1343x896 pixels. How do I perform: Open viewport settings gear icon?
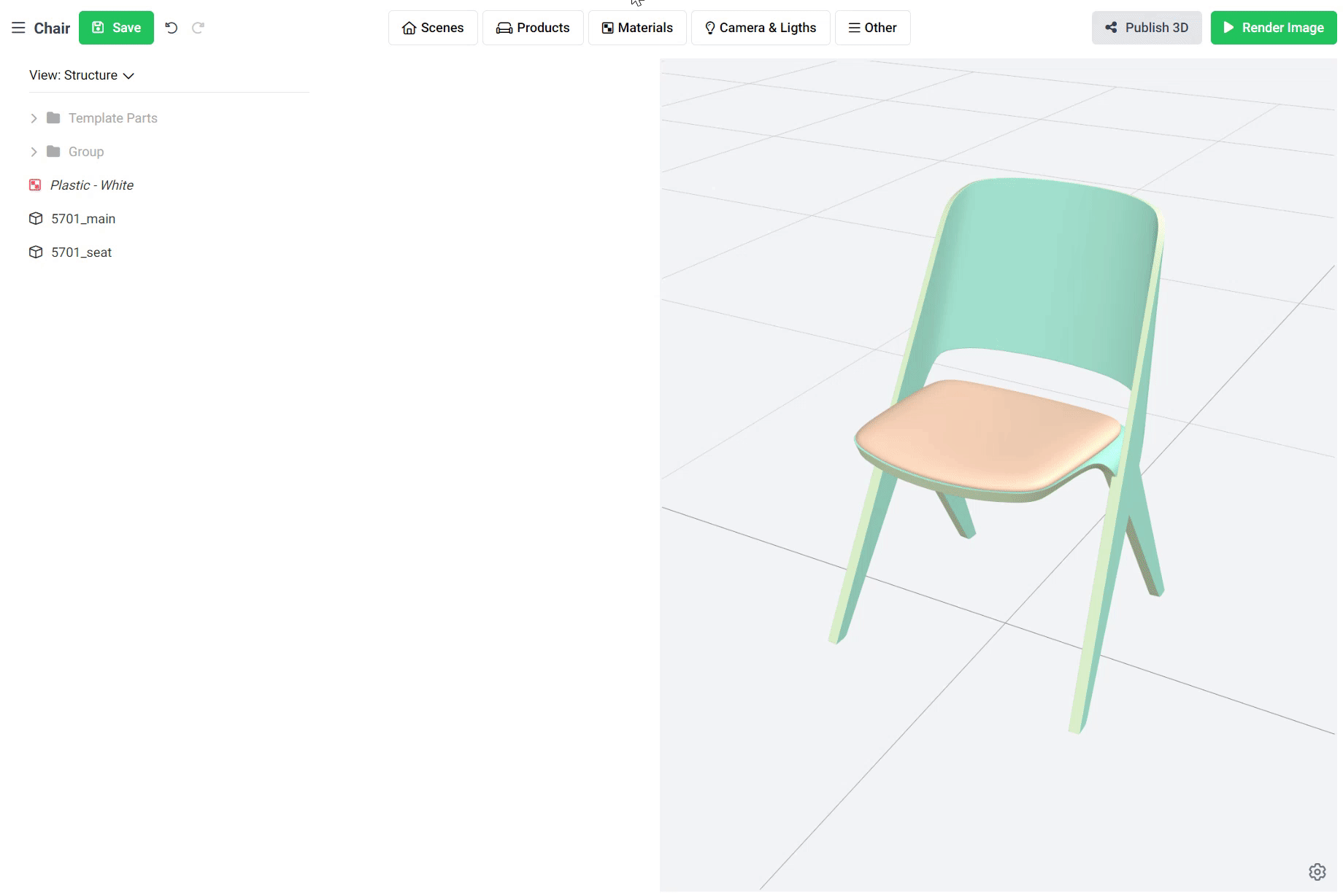tap(1317, 872)
